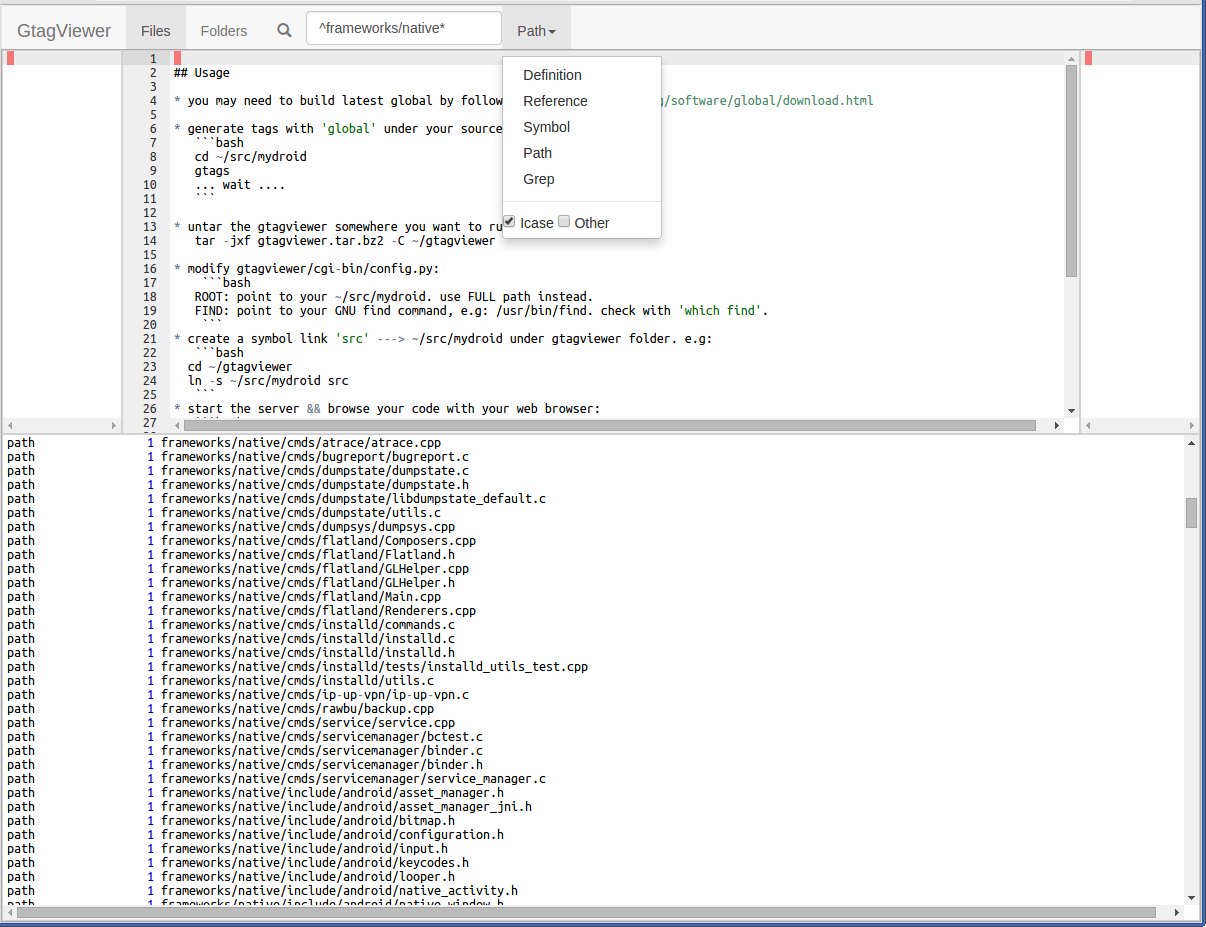Switch to the Folders tab
The height and width of the screenshot is (927, 1206).
tap(224, 30)
